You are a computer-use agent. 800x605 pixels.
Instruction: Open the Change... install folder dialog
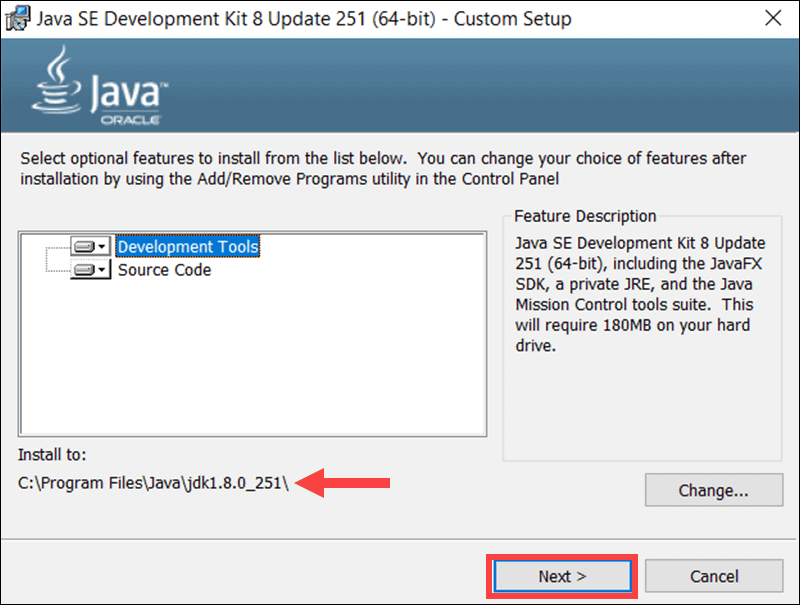click(714, 490)
